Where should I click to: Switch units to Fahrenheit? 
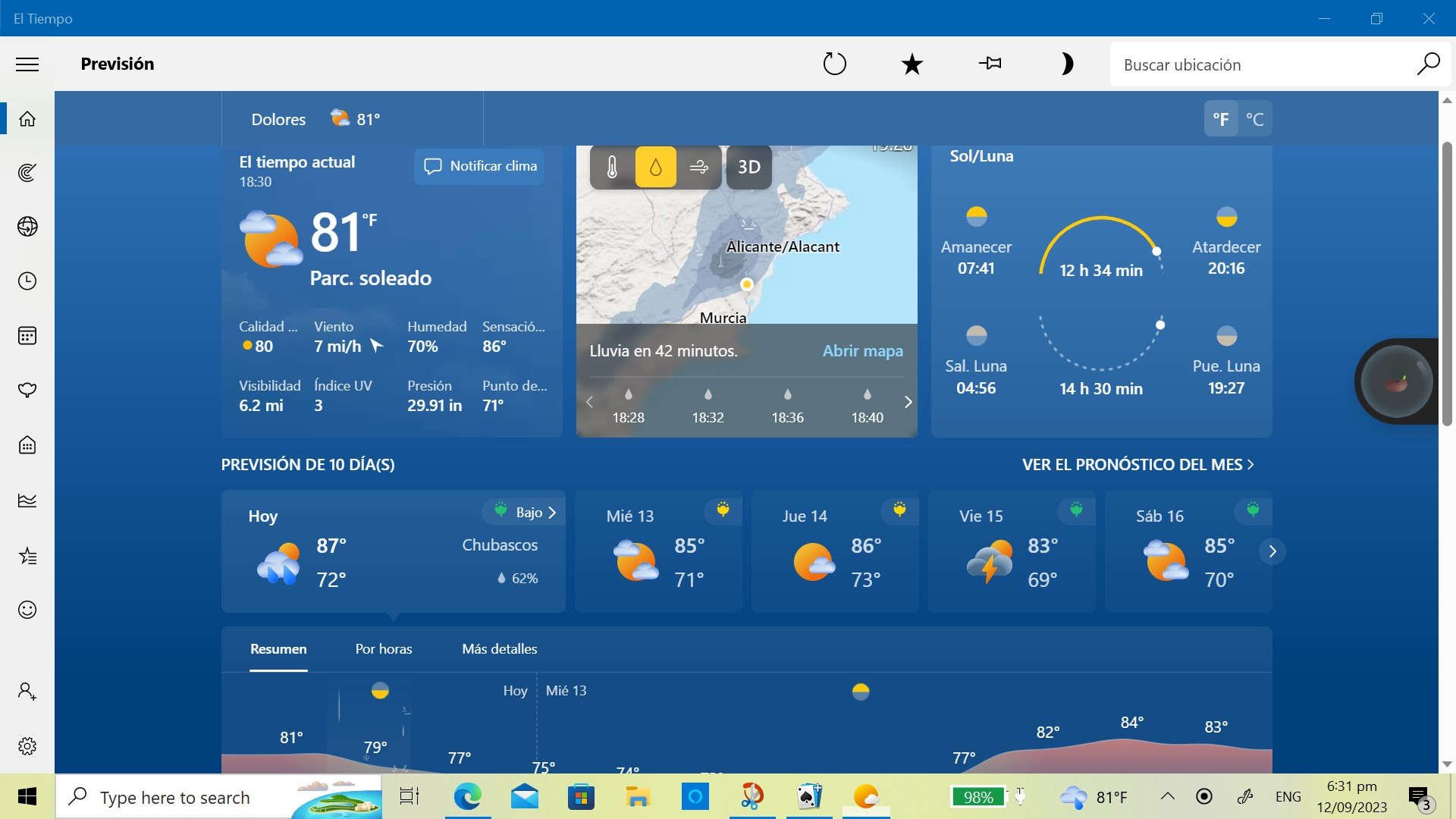[x=1221, y=119]
